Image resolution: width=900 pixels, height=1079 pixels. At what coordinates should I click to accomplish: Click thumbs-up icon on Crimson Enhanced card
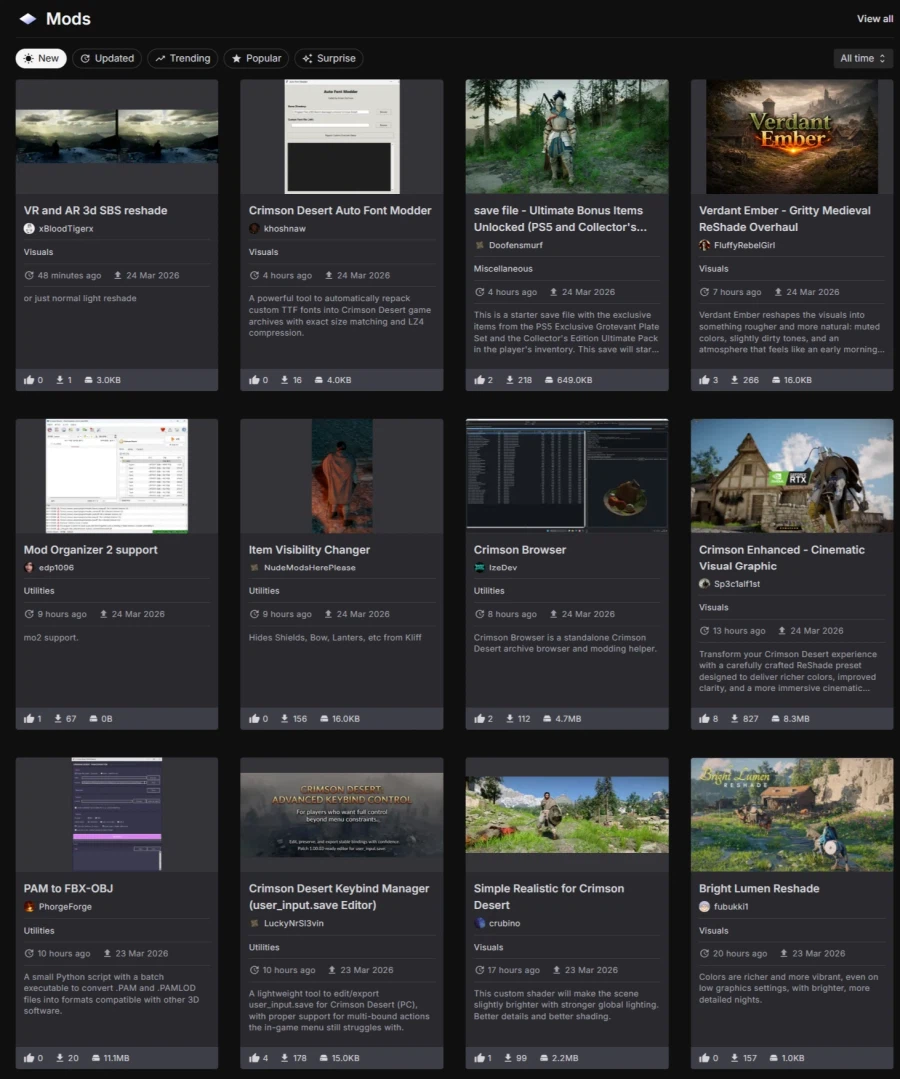(705, 719)
